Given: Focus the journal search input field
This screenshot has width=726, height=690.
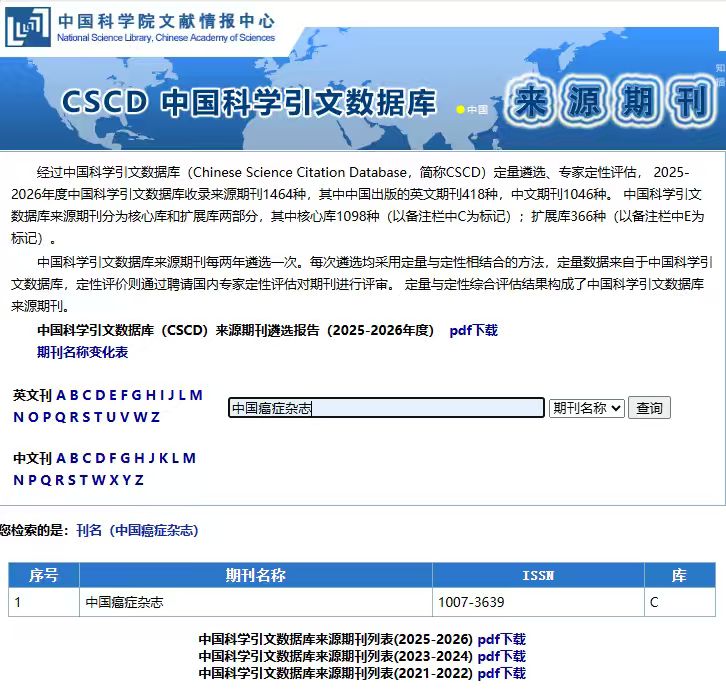Looking at the screenshot, I should [386, 408].
